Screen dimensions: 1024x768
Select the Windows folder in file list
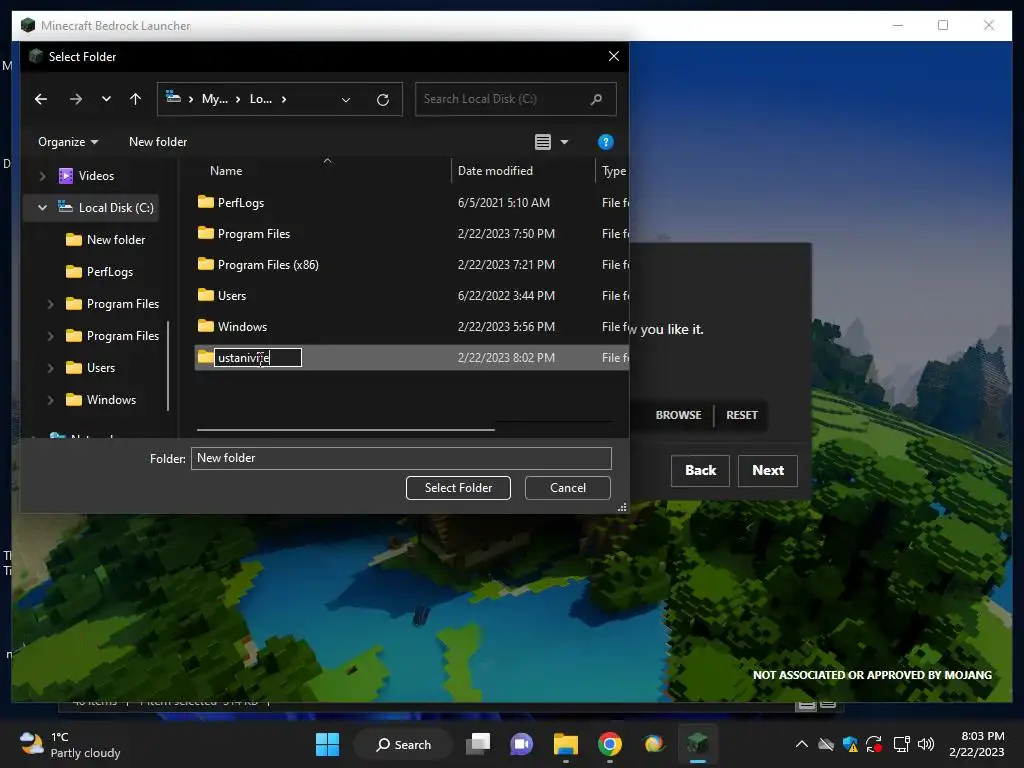pyautogui.click(x=411, y=327)
